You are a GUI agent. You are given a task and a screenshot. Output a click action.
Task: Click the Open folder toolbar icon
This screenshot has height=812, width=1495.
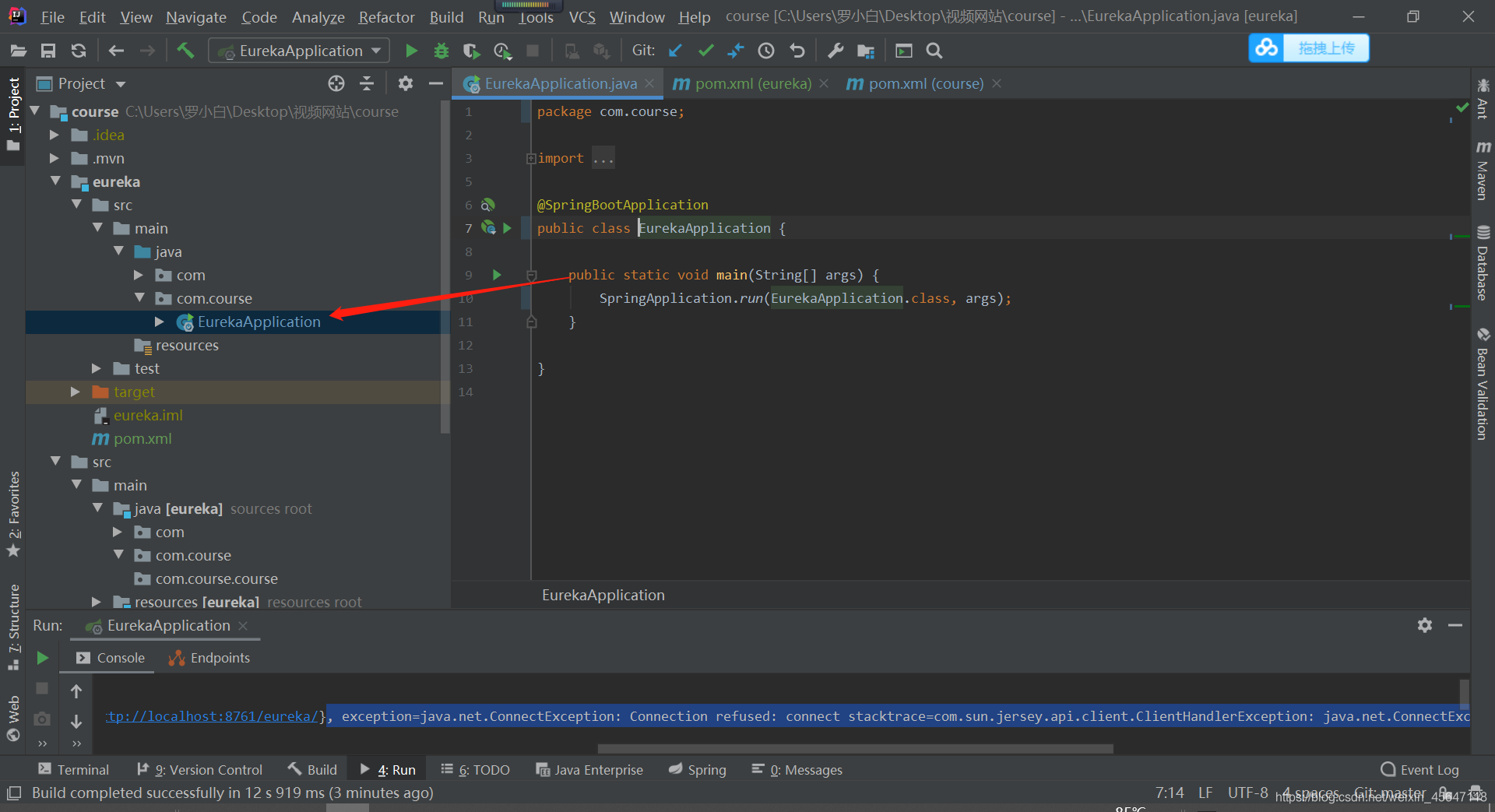(x=19, y=51)
